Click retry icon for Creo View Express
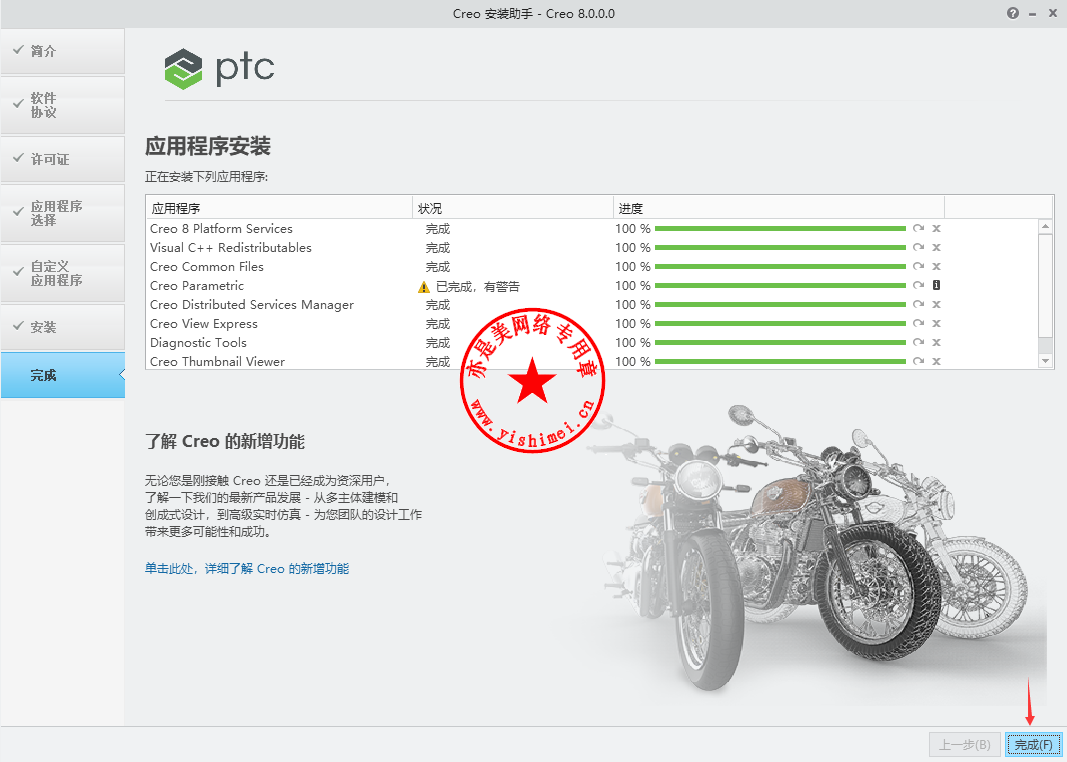Screen dimensions: 1067x762 (919, 324)
